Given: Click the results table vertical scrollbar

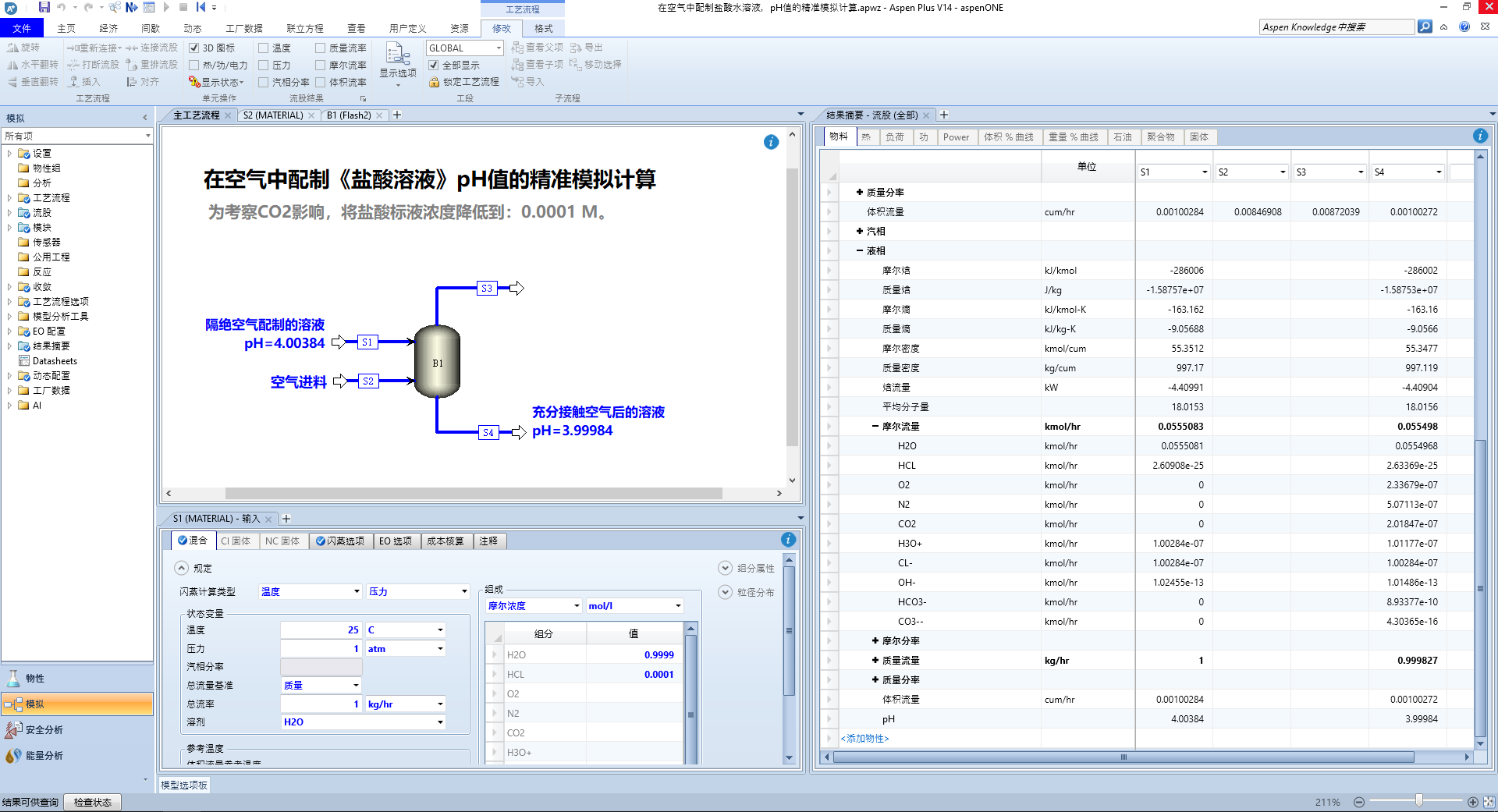Looking at the screenshot, I should click(1480, 589).
